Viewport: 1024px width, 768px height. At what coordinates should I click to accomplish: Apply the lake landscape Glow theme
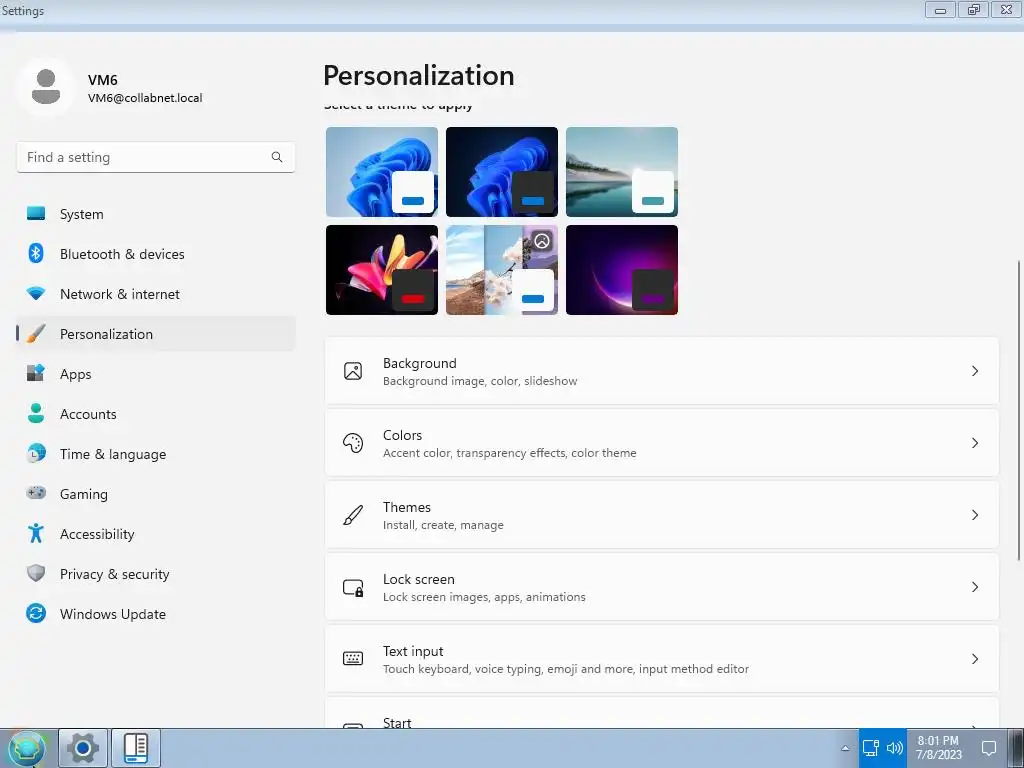tap(622, 172)
